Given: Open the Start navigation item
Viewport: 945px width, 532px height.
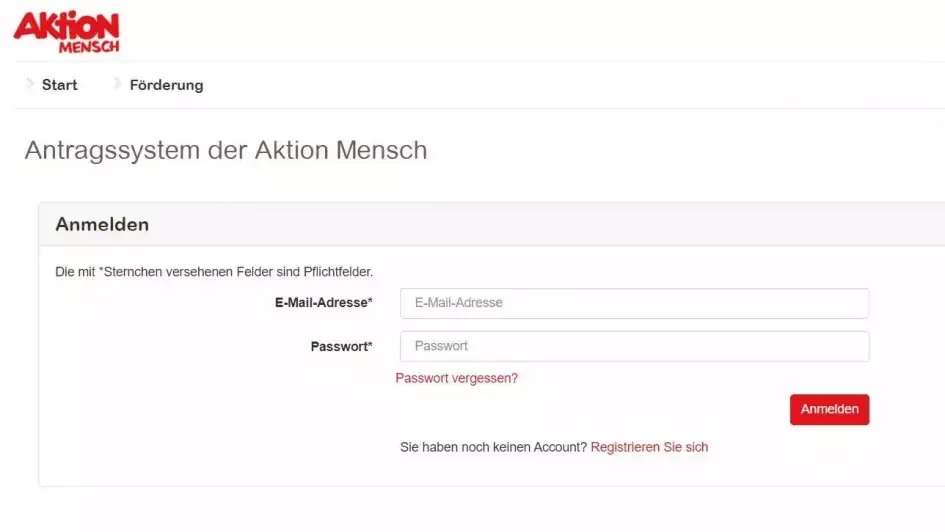Looking at the screenshot, I should point(60,85).
